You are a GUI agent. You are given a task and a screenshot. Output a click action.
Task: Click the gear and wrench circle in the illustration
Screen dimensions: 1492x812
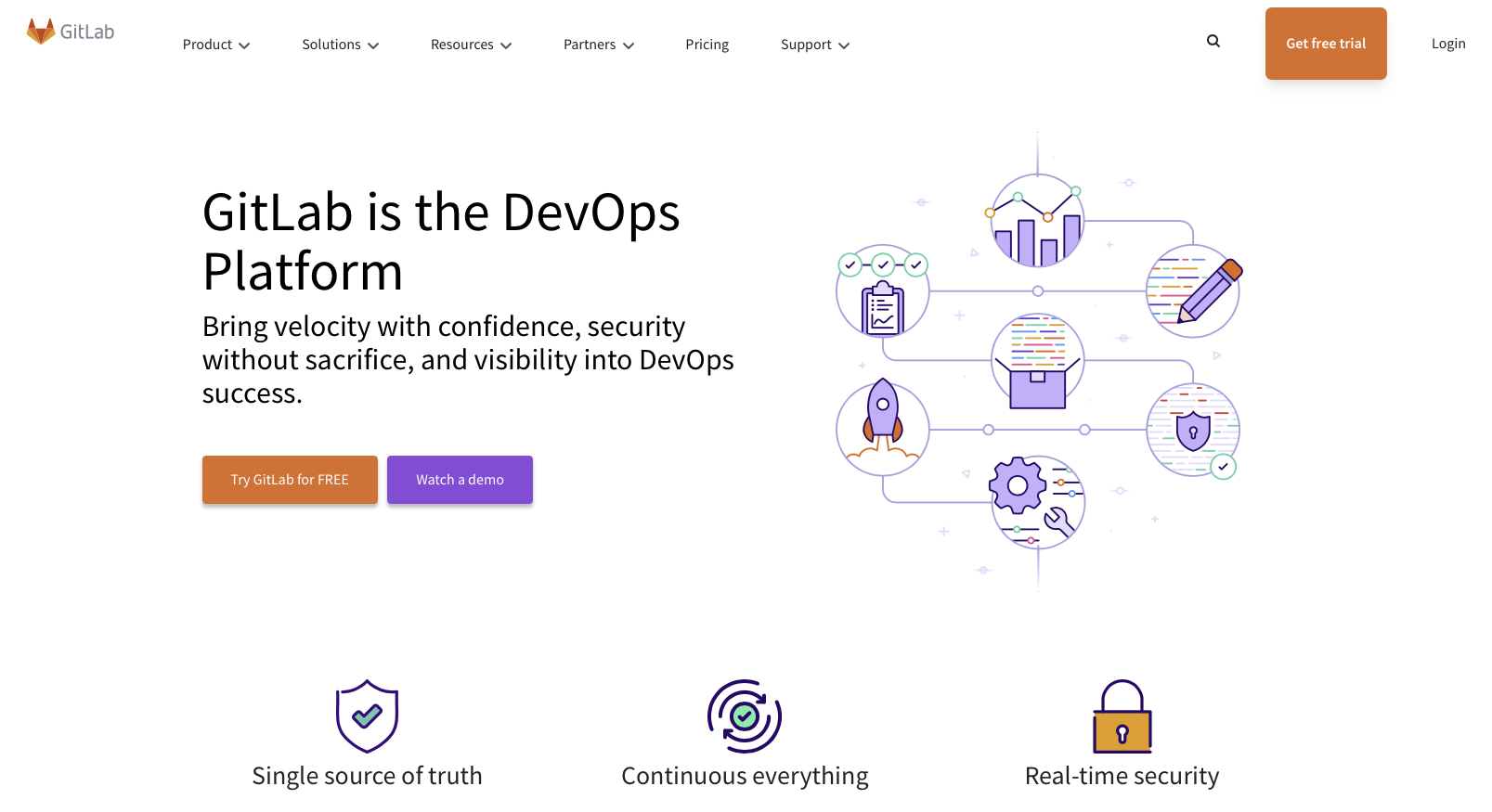[1037, 502]
